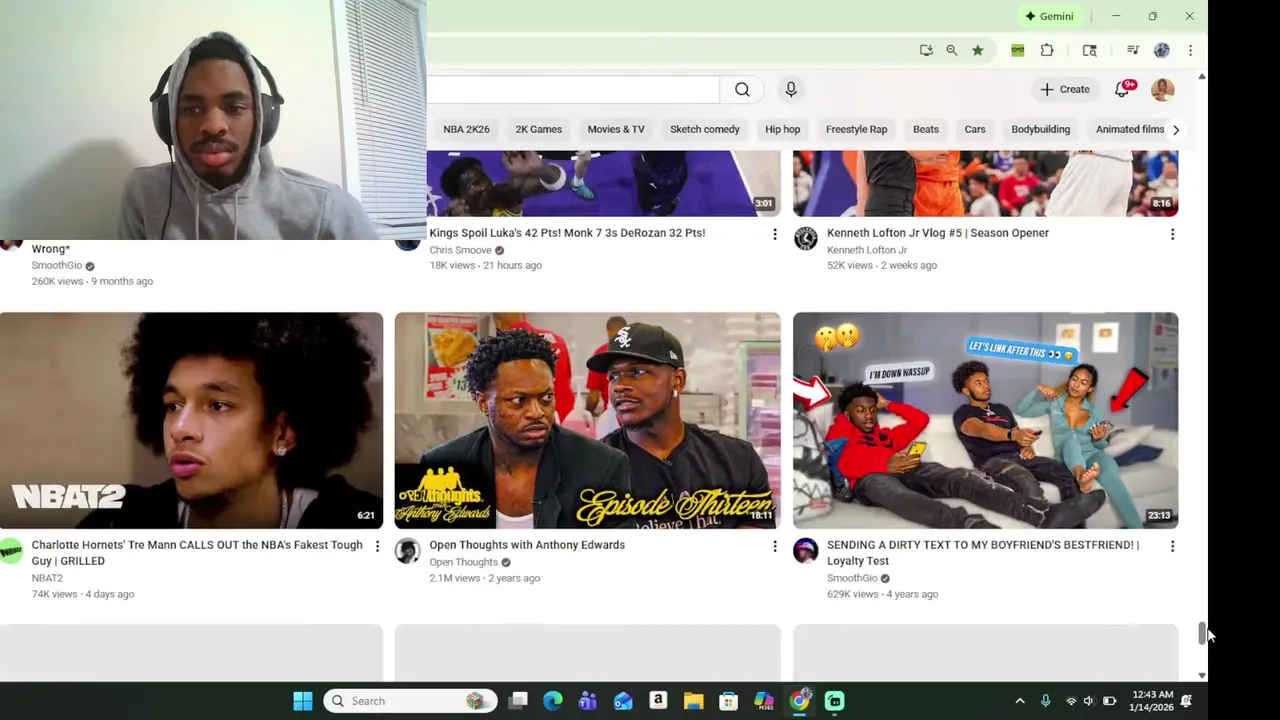This screenshot has height=720, width=1280.
Task: Open NBAT2 channel link
Action: (47, 578)
